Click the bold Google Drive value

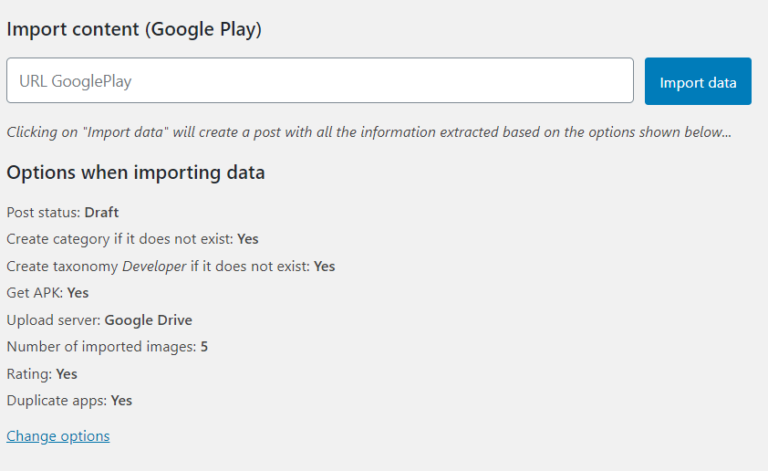[148, 320]
